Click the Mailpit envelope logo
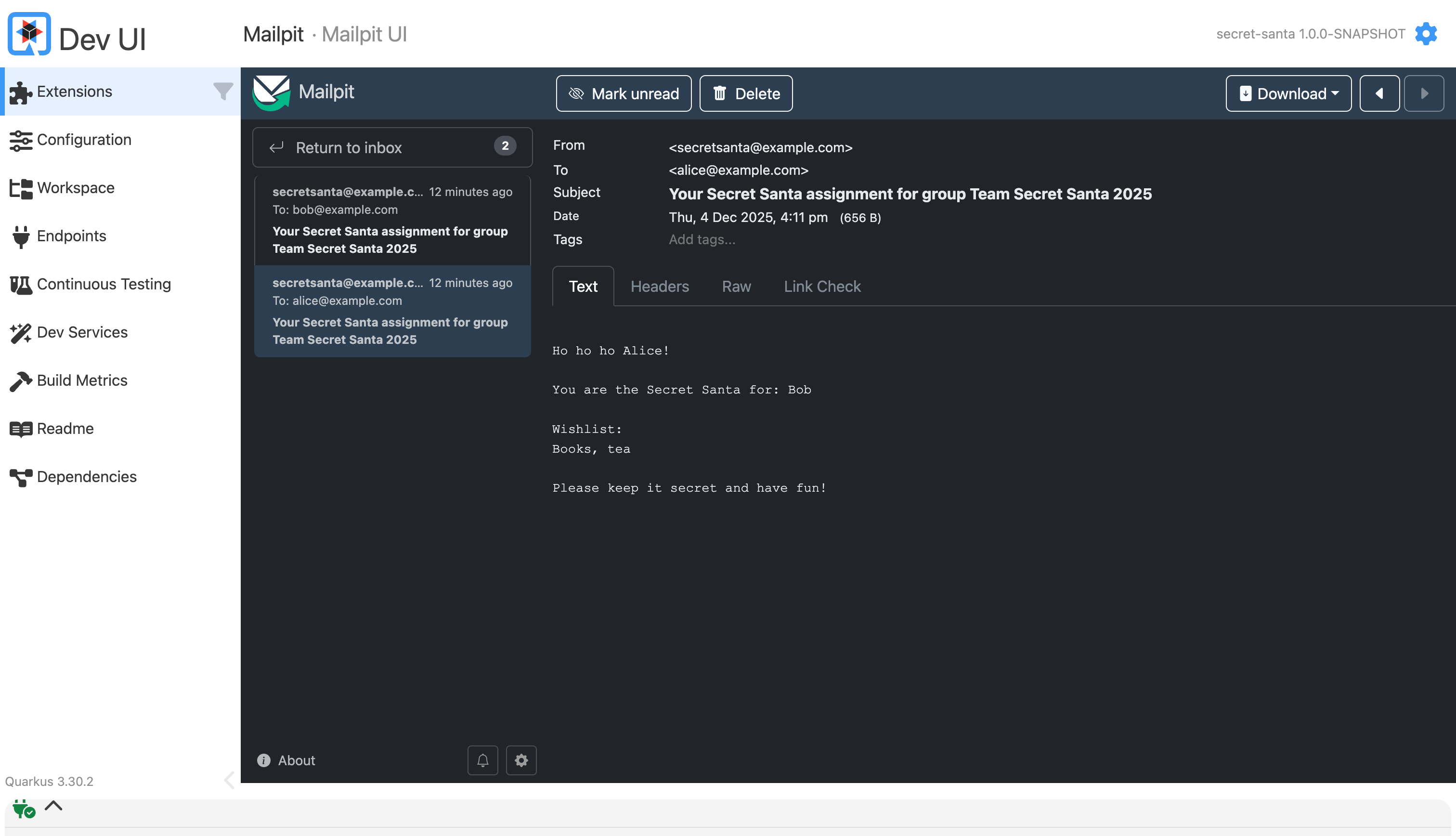Image resolution: width=1456 pixels, height=836 pixels. tap(272, 92)
